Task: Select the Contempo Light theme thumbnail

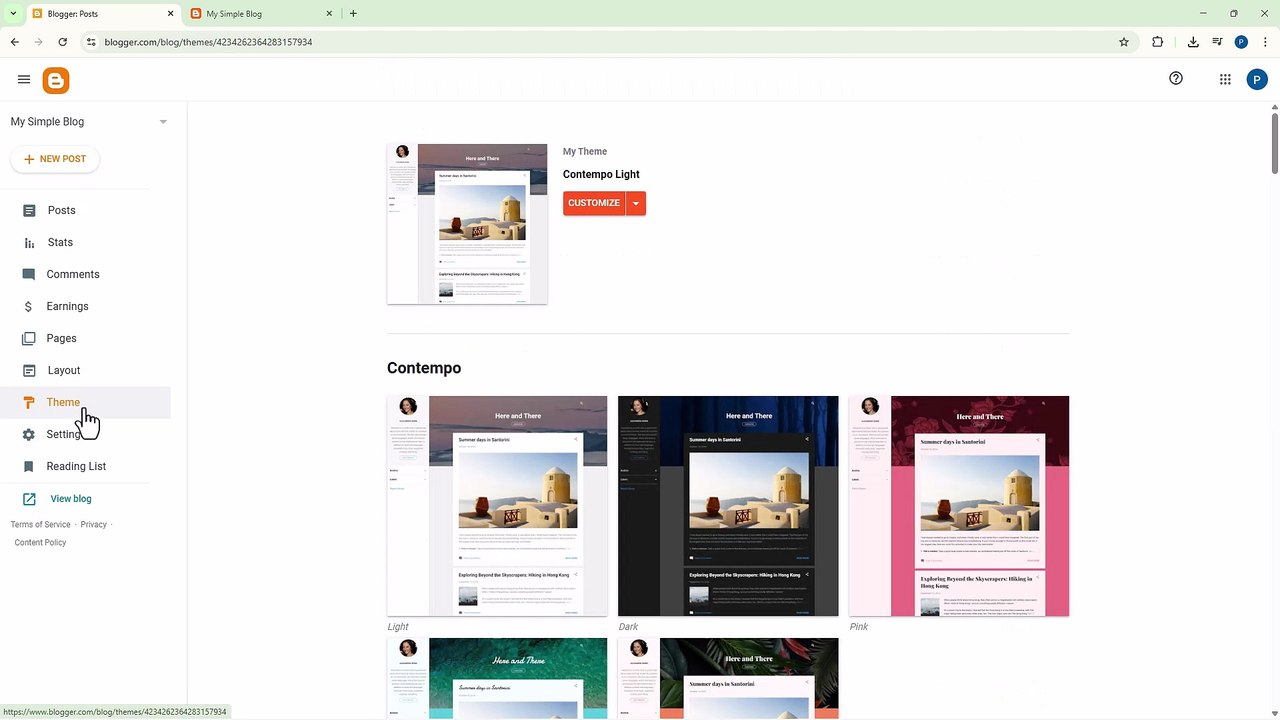Action: click(x=497, y=506)
